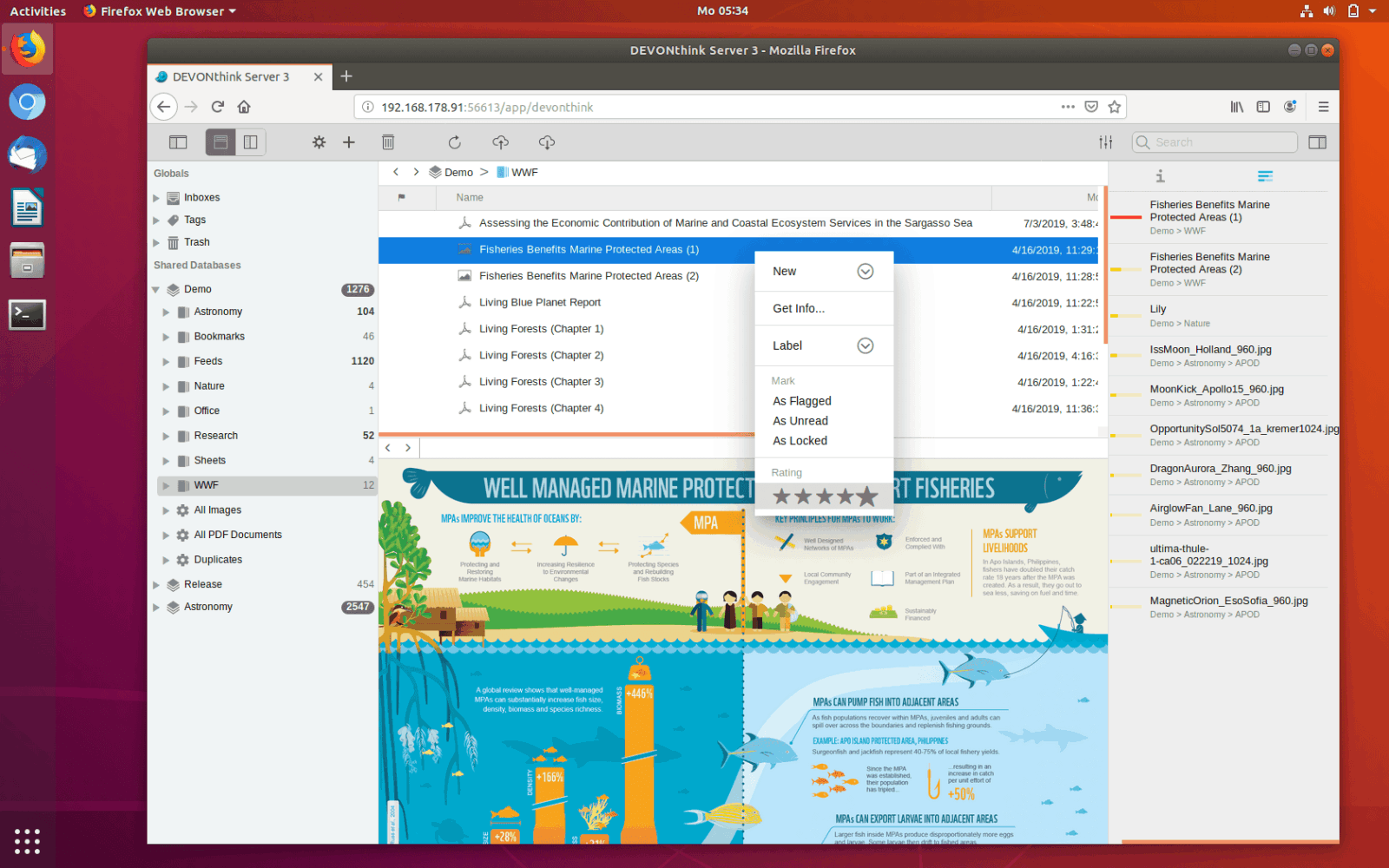The width and height of the screenshot is (1389, 868).
Task: Toggle the sidebar panel view button
Action: pos(178,142)
